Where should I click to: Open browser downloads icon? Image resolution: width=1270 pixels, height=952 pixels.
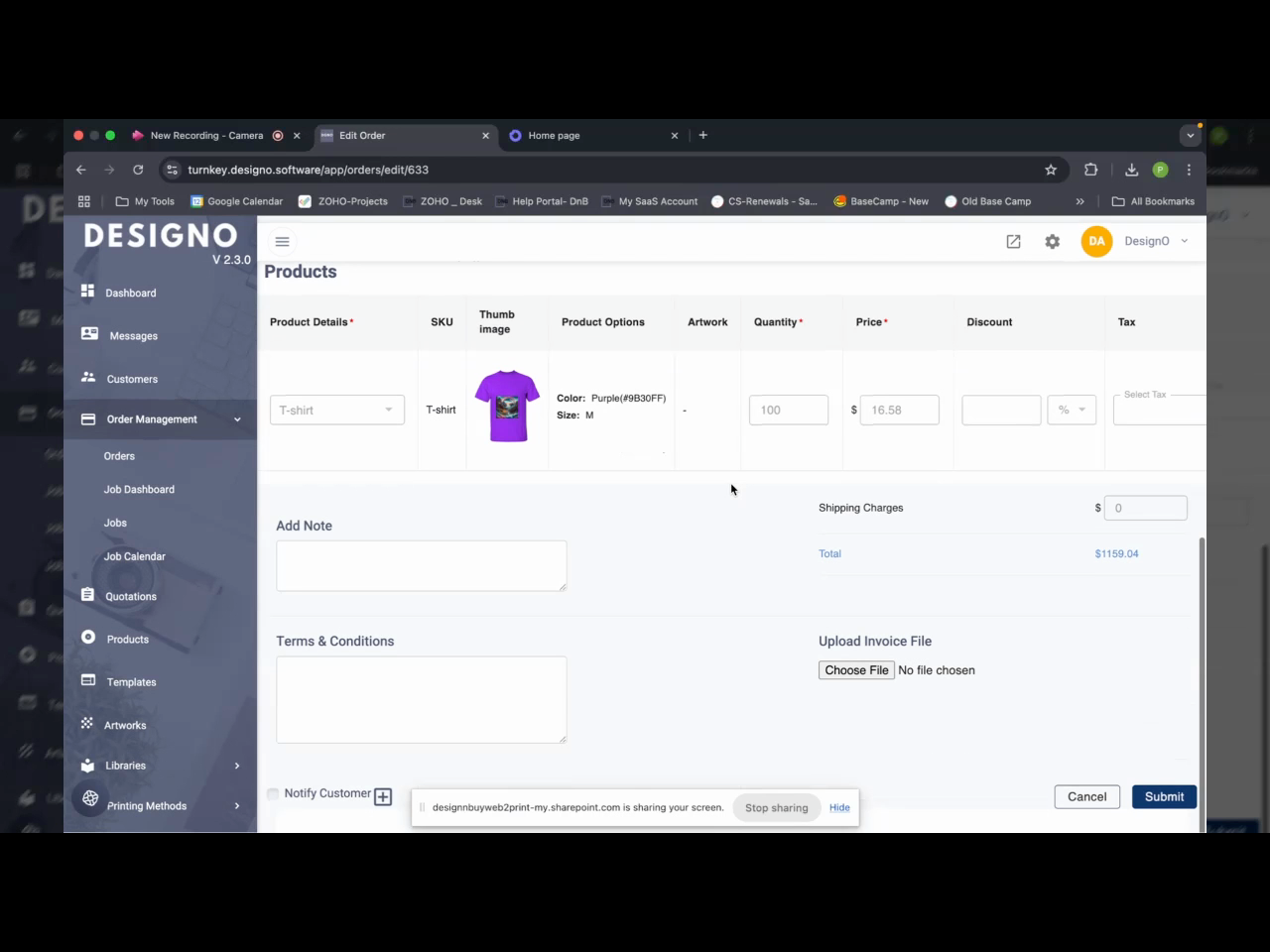(x=1131, y=170)
